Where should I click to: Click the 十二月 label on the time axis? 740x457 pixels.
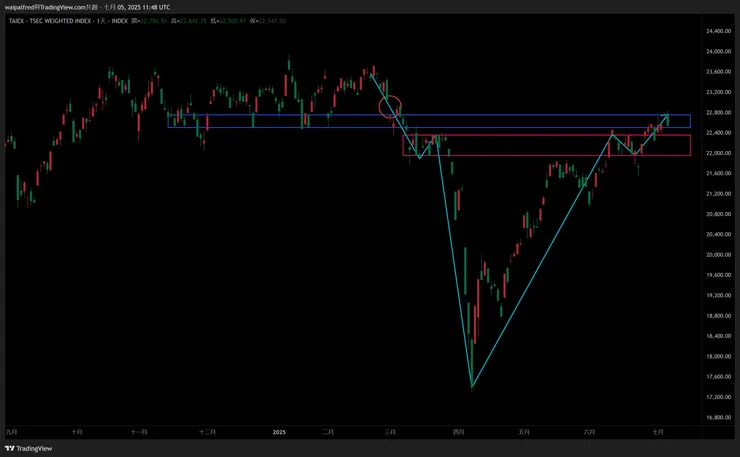[207, 432]
